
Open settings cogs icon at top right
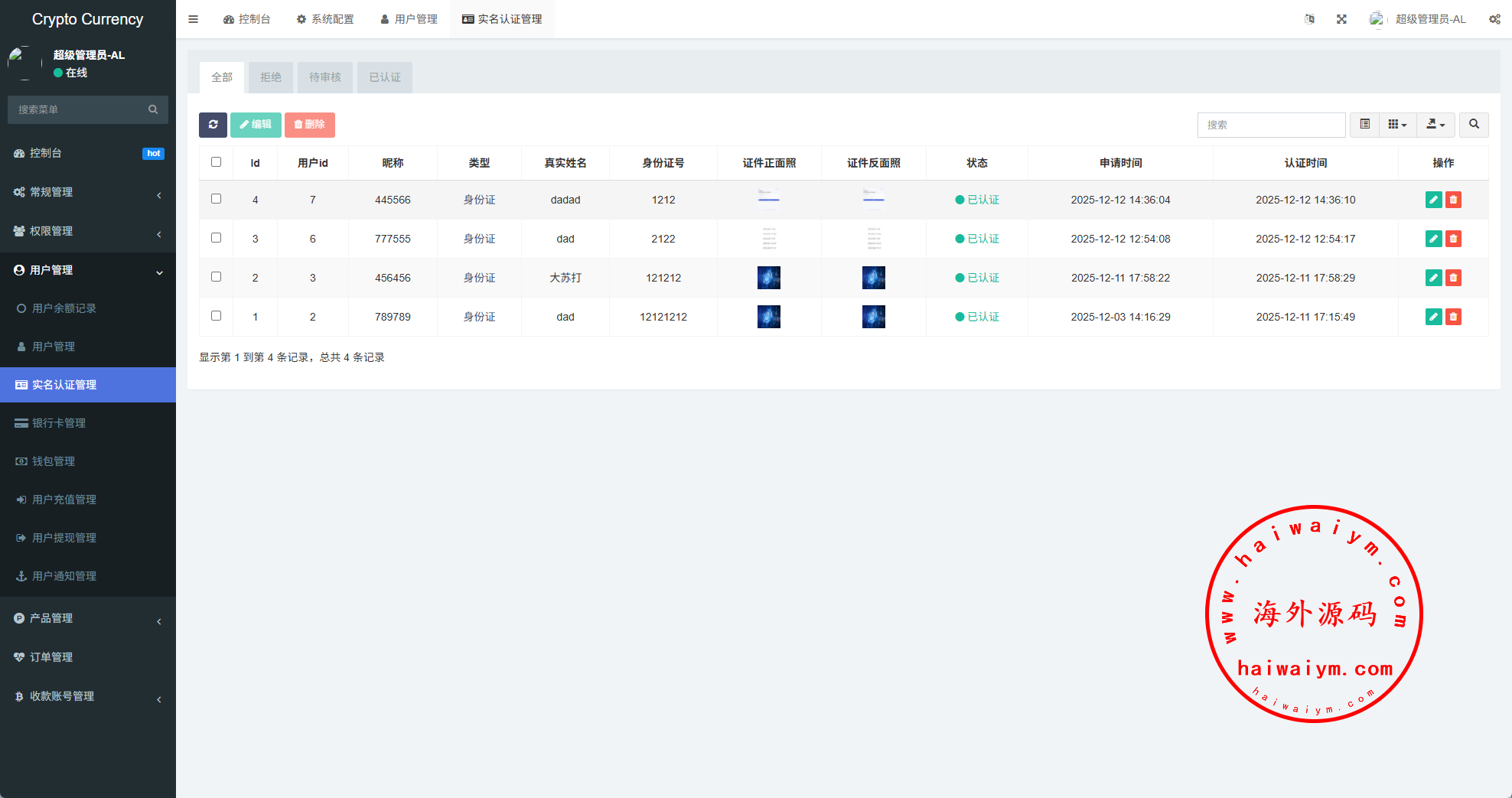coord(1494,19)
